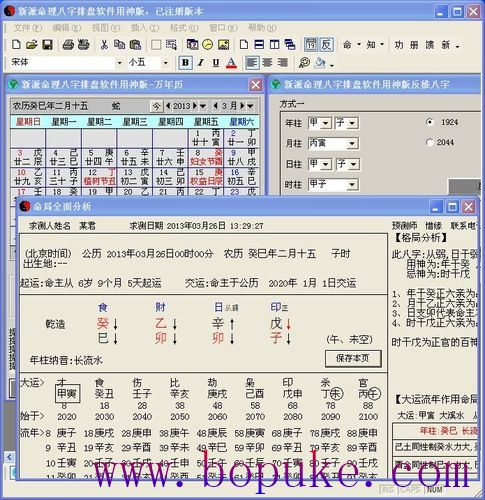
Task: Enable left text alignment button
Action: click(x=252, y=63)
